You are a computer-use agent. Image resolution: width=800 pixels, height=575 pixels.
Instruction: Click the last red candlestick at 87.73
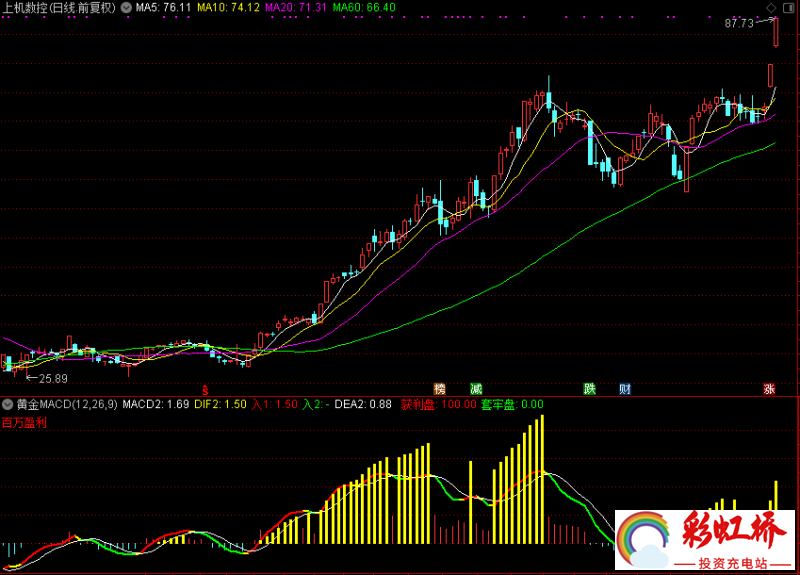pos(776,32)
